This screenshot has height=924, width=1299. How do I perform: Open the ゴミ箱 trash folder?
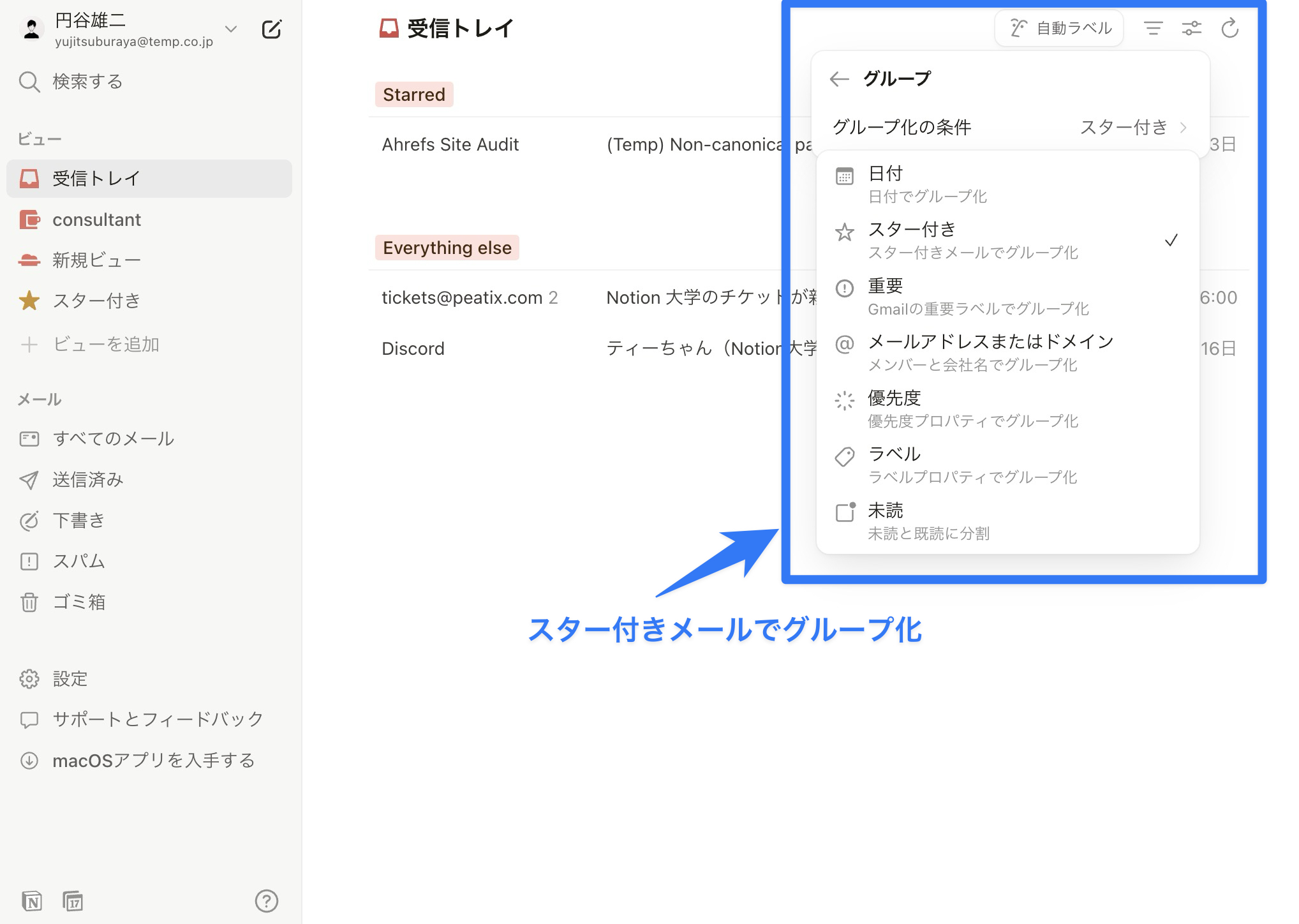point(149,602)
